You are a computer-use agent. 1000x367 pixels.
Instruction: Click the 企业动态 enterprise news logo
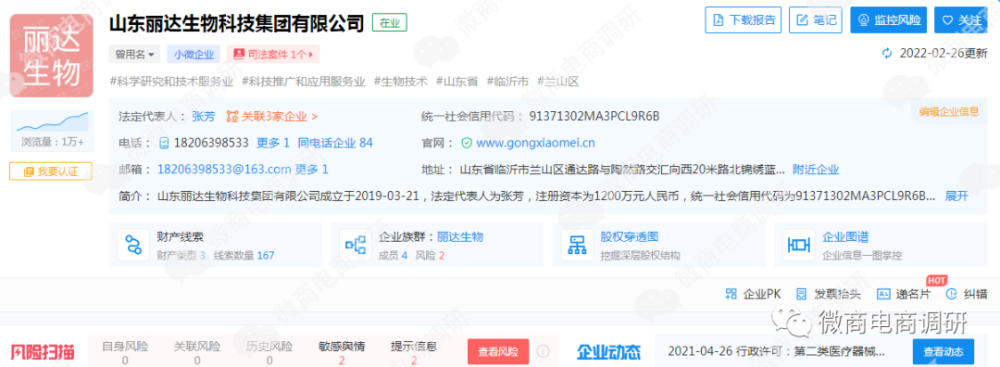tap(609, 352)
